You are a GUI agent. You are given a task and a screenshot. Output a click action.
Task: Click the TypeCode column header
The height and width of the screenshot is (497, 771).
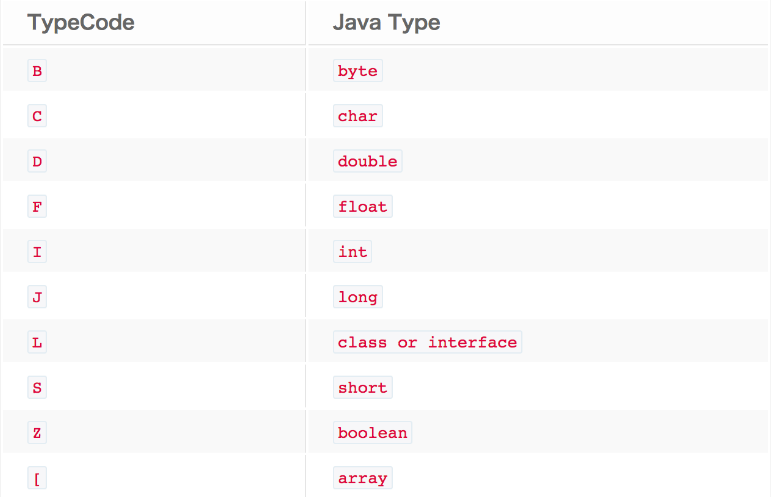81,23
